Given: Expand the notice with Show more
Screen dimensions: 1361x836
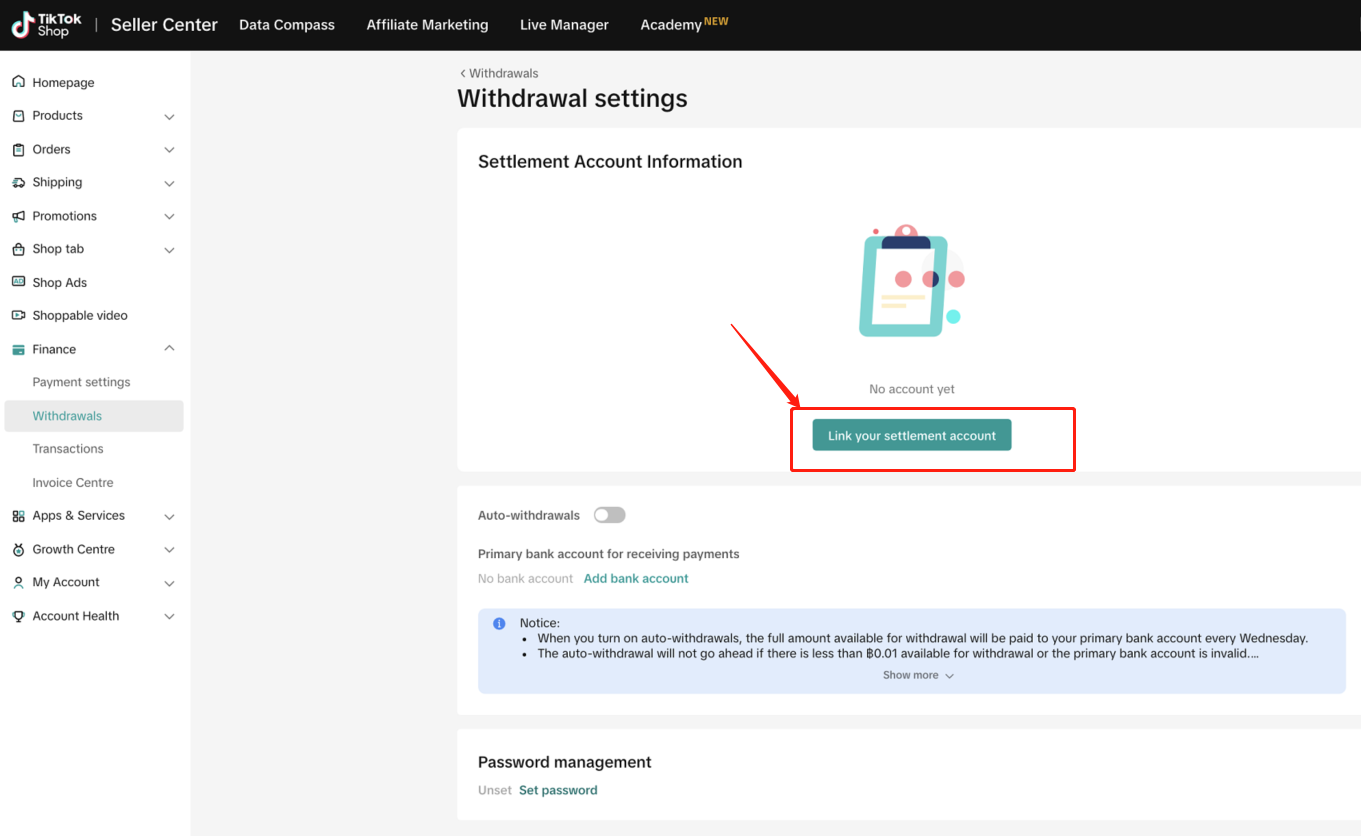Looking at the screenshot, I should point(918,676).
